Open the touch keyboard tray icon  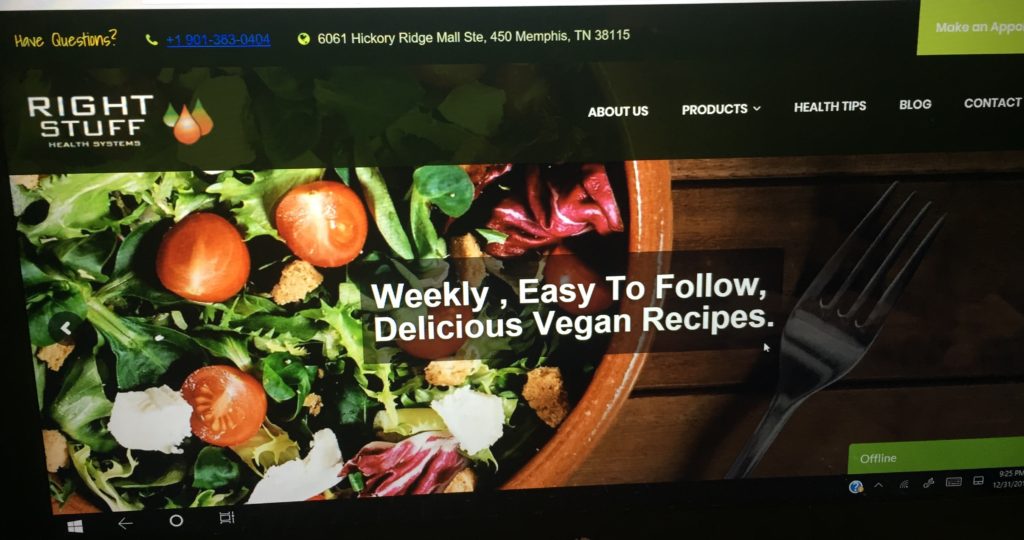(x=953, y=482)
